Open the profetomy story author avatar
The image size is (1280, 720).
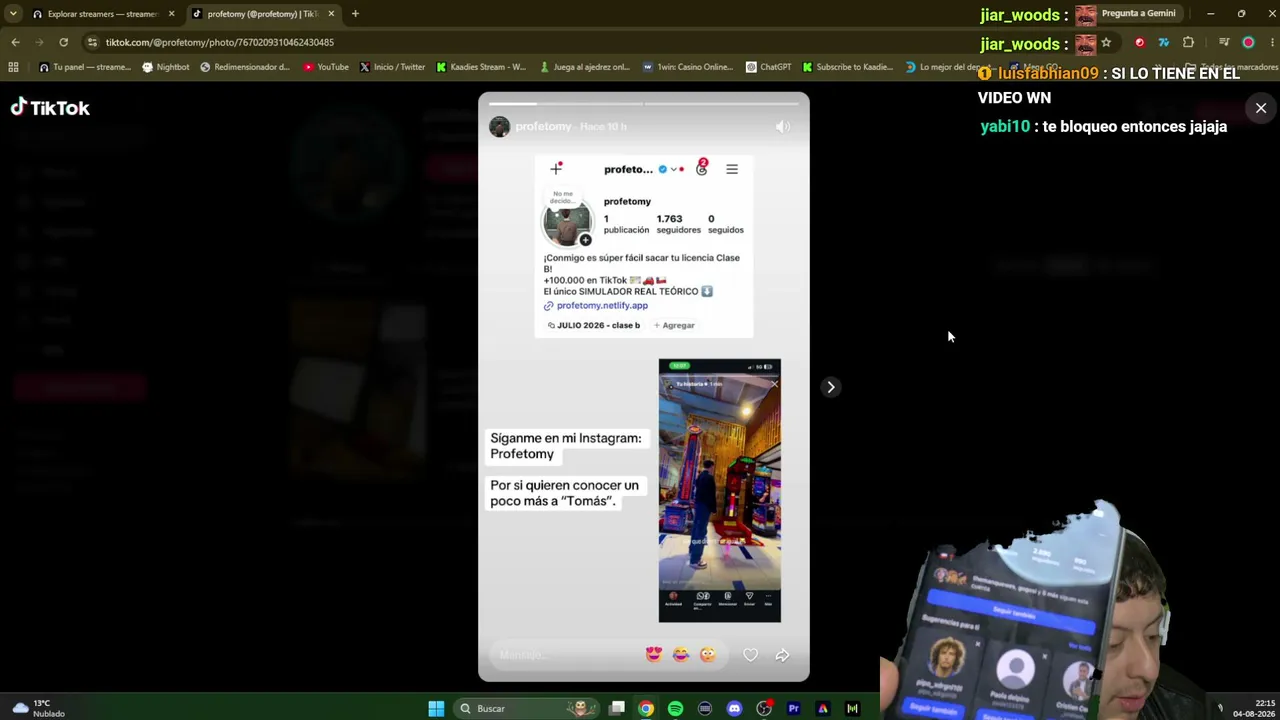[499, 127]
